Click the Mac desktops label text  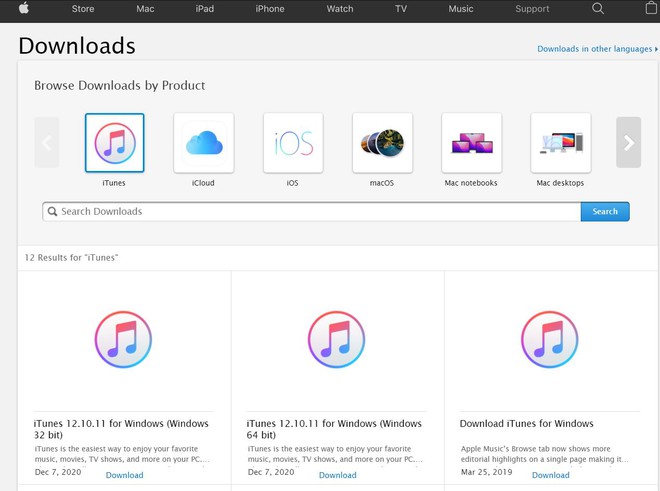pyautogui.click(x=560, y=183)
